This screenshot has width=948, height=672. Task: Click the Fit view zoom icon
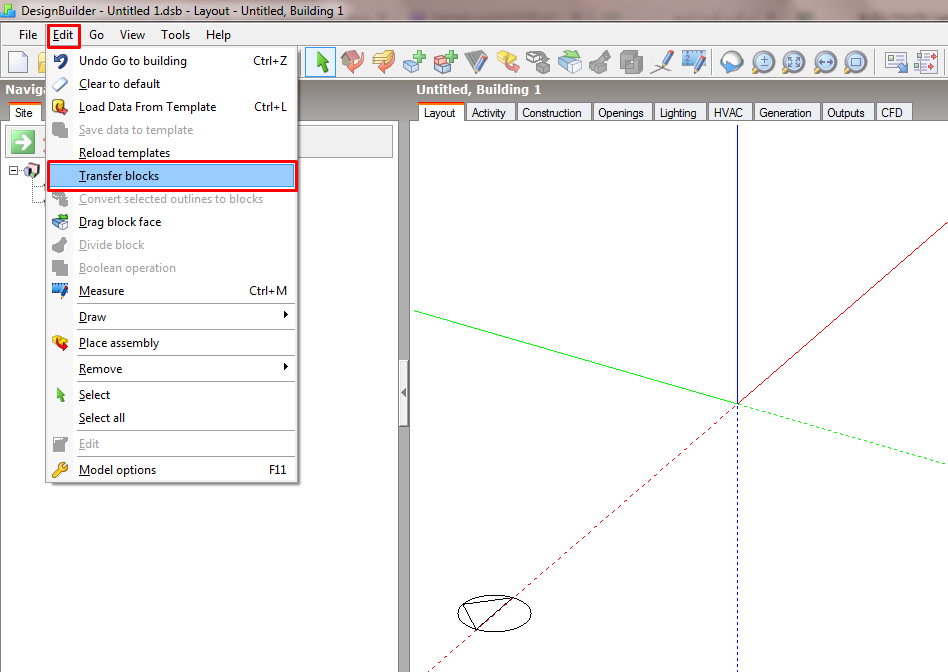(x=794, y=62)
